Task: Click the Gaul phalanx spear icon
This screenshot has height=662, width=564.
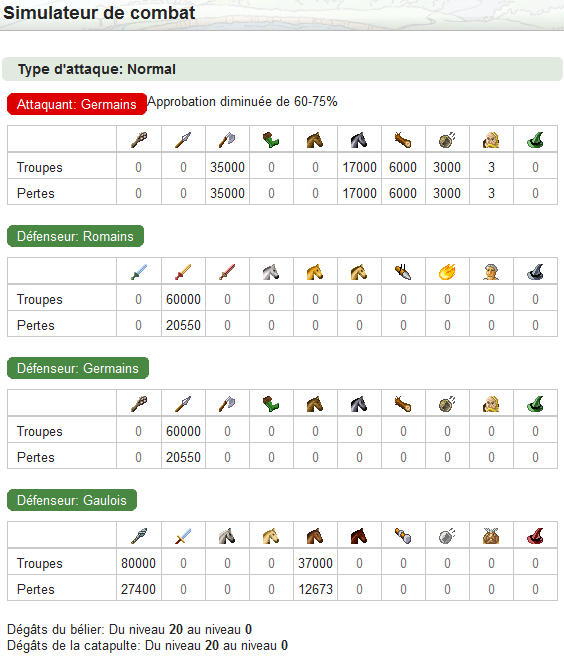Action: (x=139, y=536)
